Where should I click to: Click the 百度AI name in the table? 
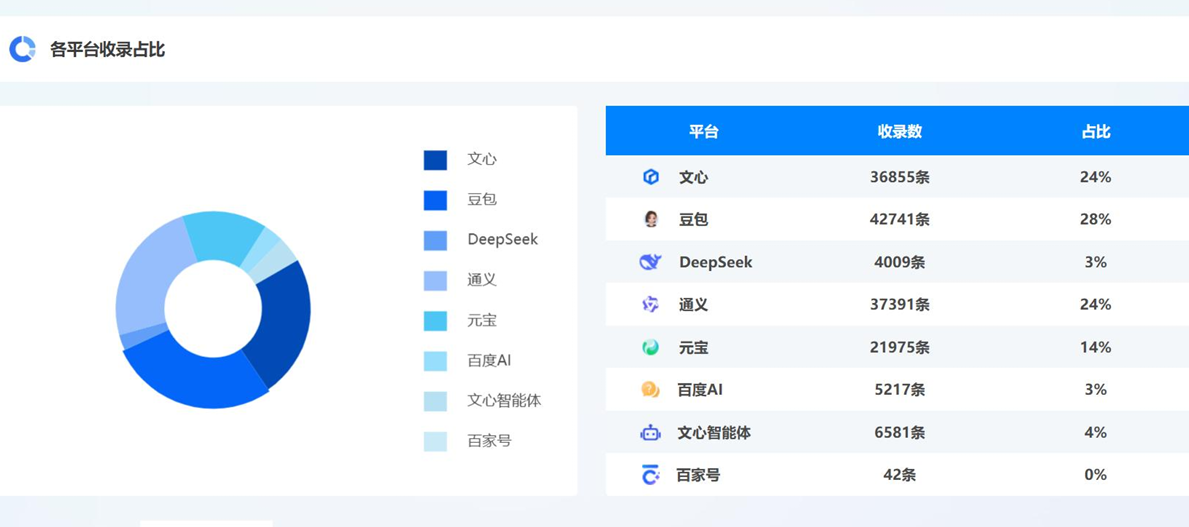[700, 390]
